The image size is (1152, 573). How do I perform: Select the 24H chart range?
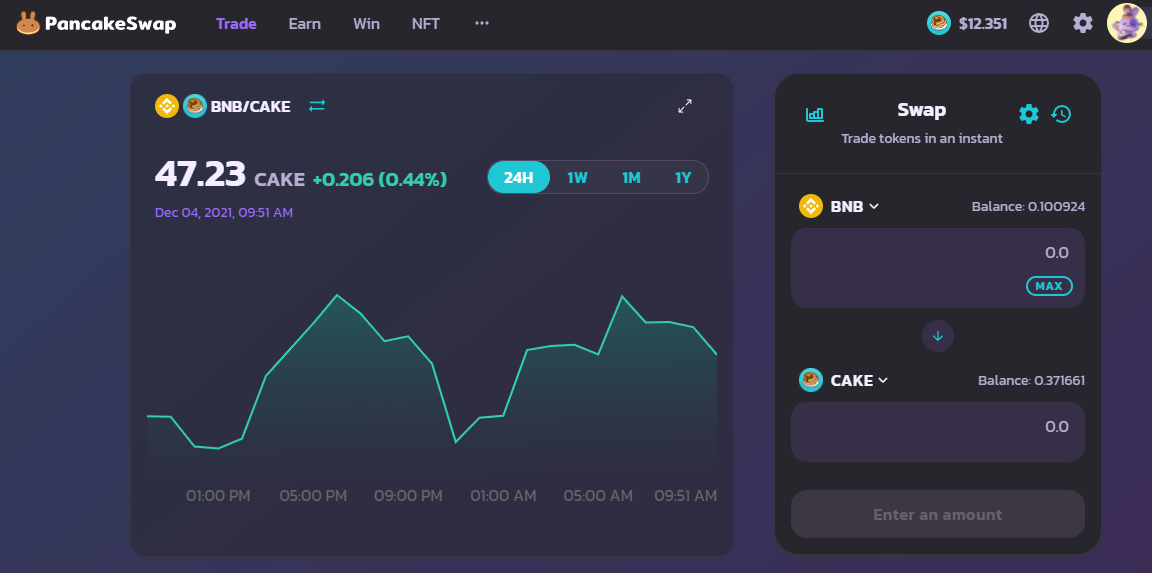(x=518, y=177)
